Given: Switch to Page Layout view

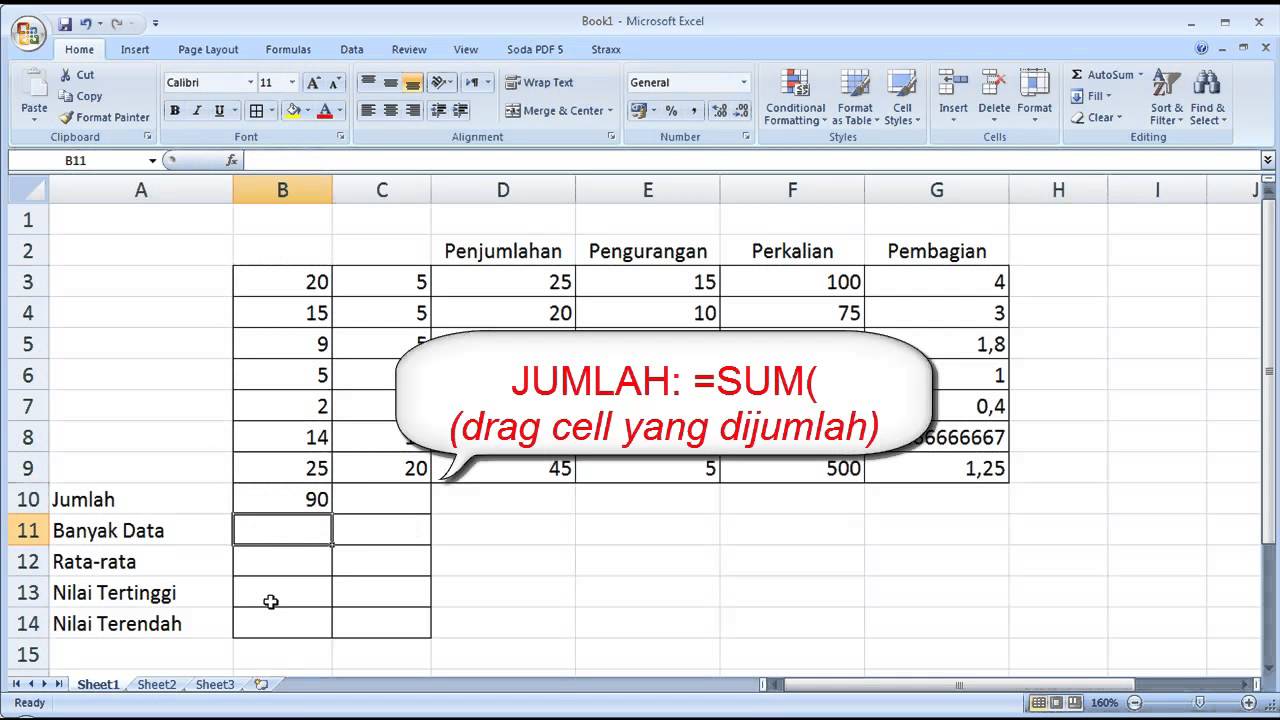Looking at the screenshot, I should click(x=1057, y=703).
